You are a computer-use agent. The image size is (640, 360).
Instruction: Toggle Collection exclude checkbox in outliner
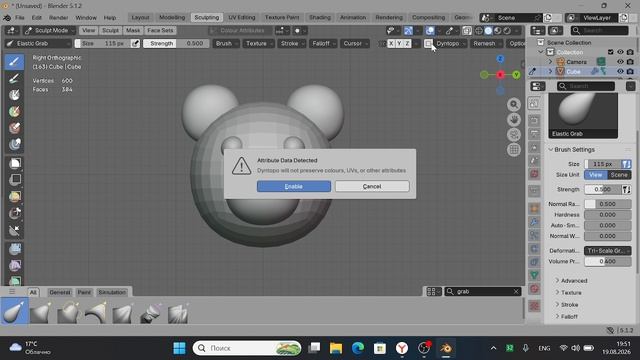click(611, 52)
